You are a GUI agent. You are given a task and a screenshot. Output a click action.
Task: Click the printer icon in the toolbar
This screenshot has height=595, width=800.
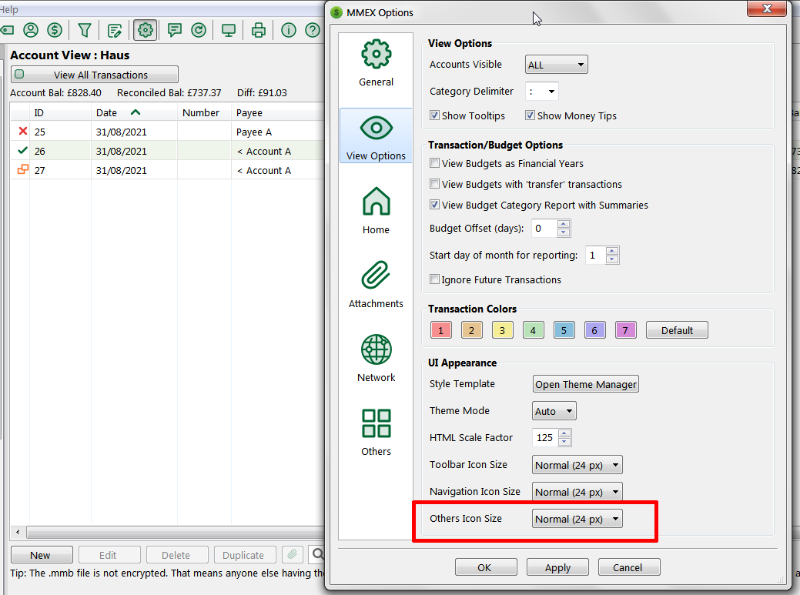(x=259, y=30)
